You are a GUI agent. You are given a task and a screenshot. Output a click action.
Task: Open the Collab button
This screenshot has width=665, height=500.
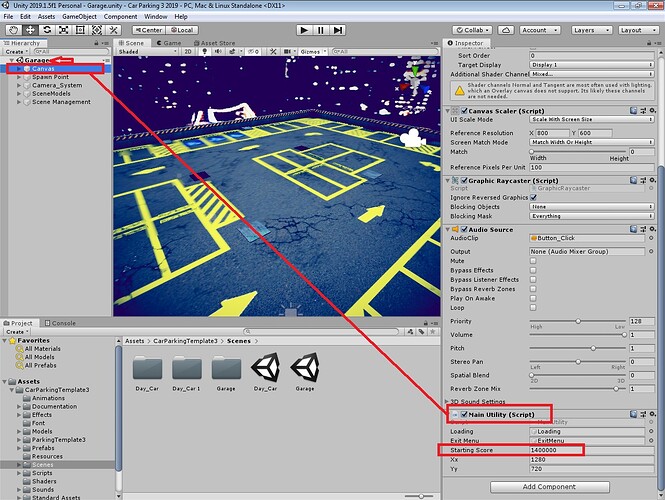[x=472, y=30]
